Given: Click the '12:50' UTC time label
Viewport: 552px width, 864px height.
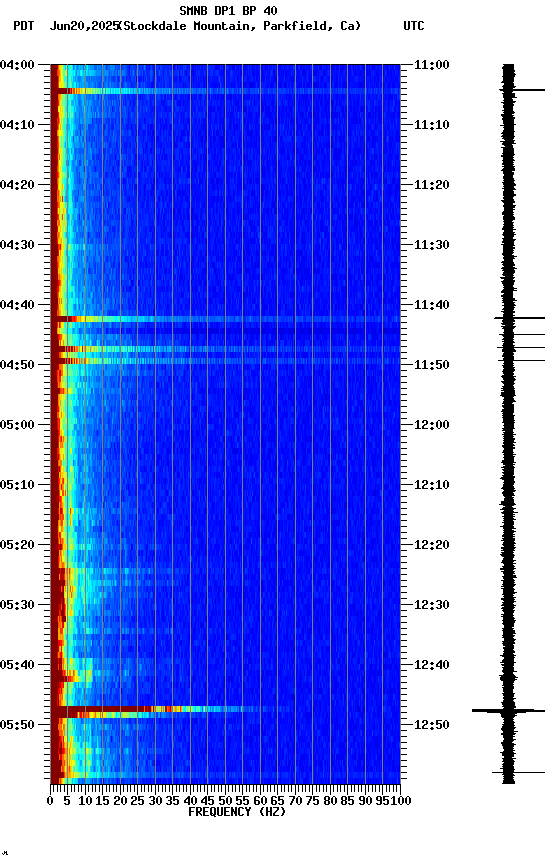Looking at the screenshot, I should click(x=431, y=725).
